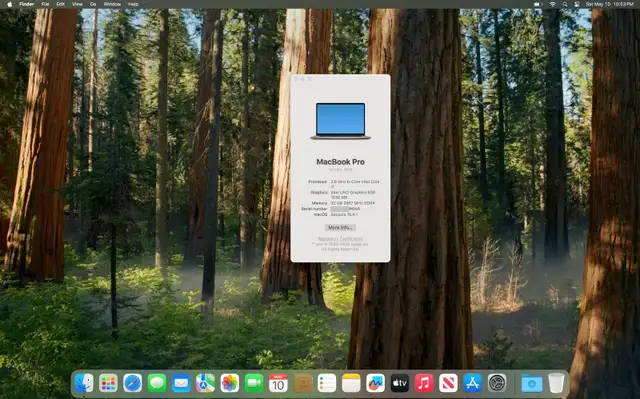Open the Edit menu
The height and width of the screenshot is (399, 640).
point(60,4)
